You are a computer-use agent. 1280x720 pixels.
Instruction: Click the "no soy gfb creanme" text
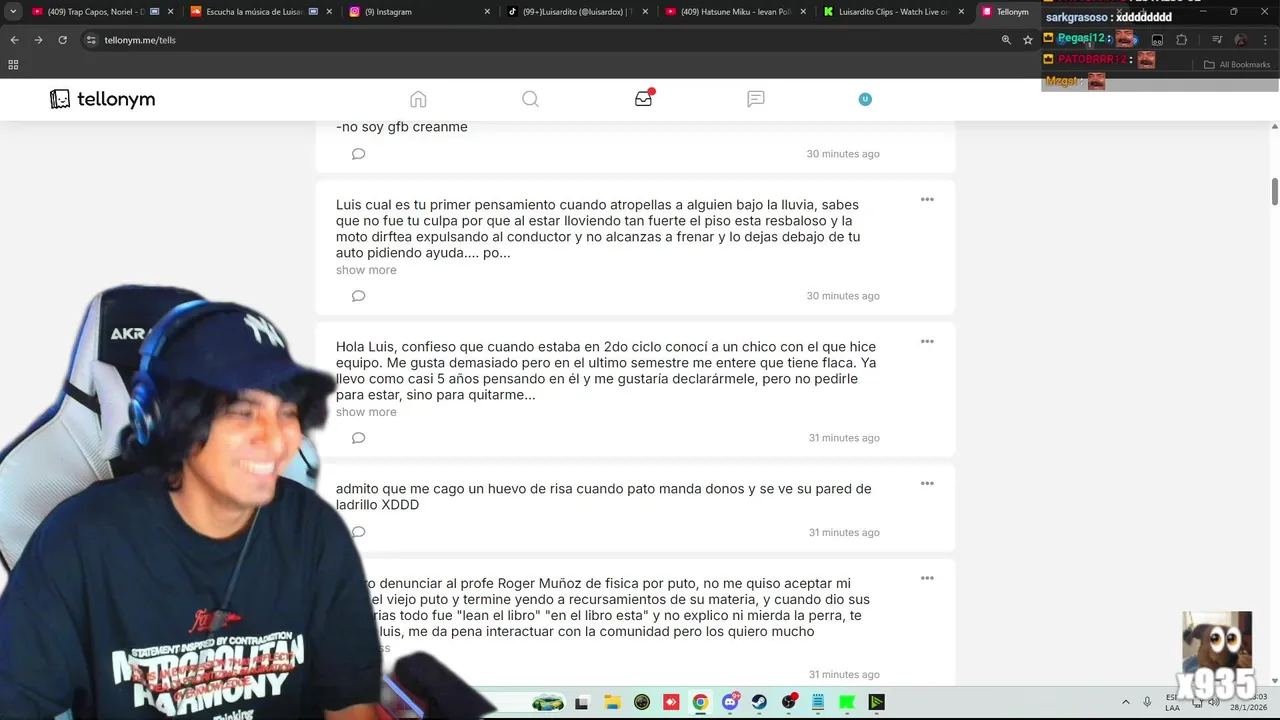[x=402, y=127]
